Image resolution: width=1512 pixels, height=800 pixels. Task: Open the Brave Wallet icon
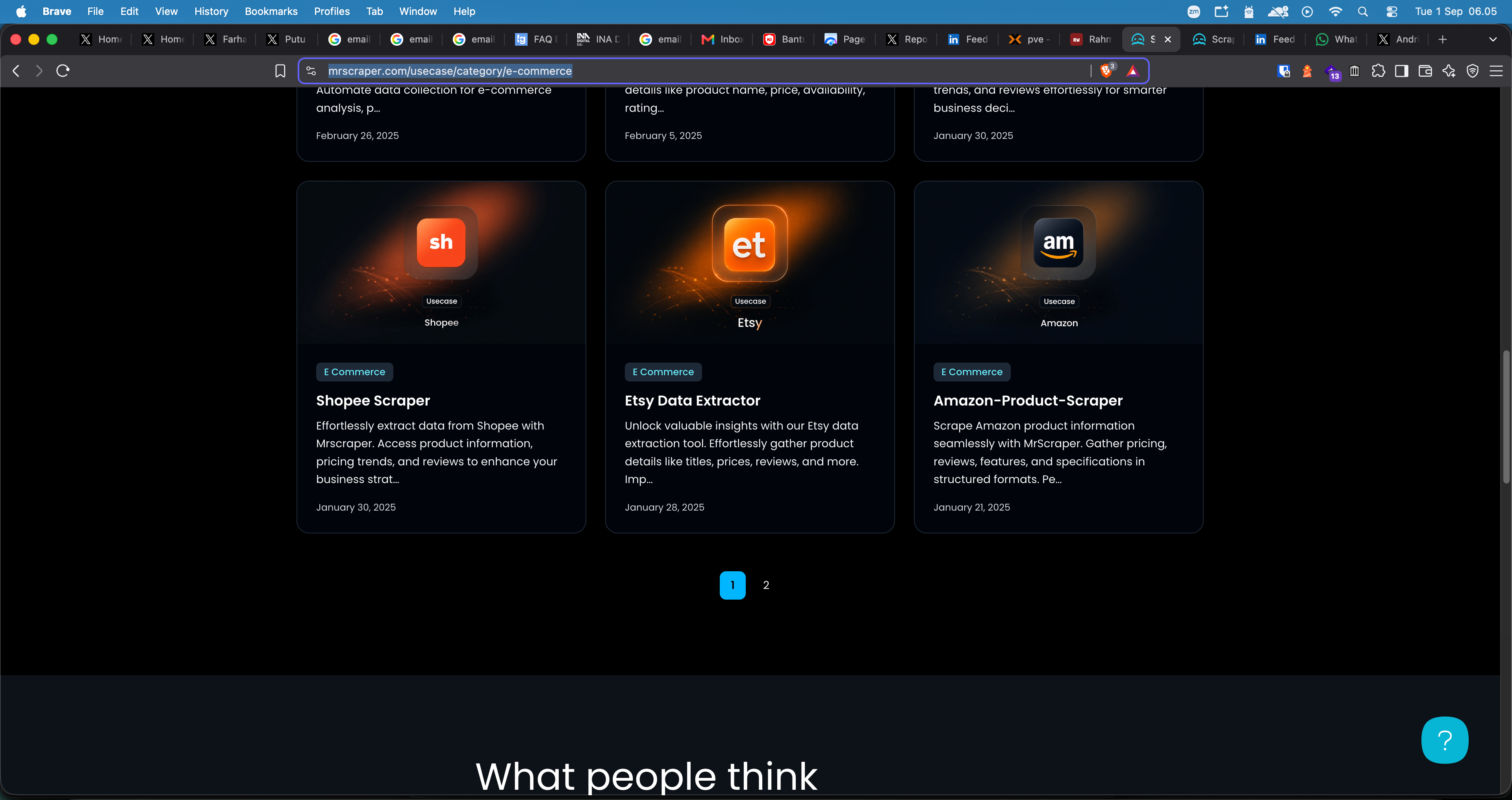click(1425, 71)
